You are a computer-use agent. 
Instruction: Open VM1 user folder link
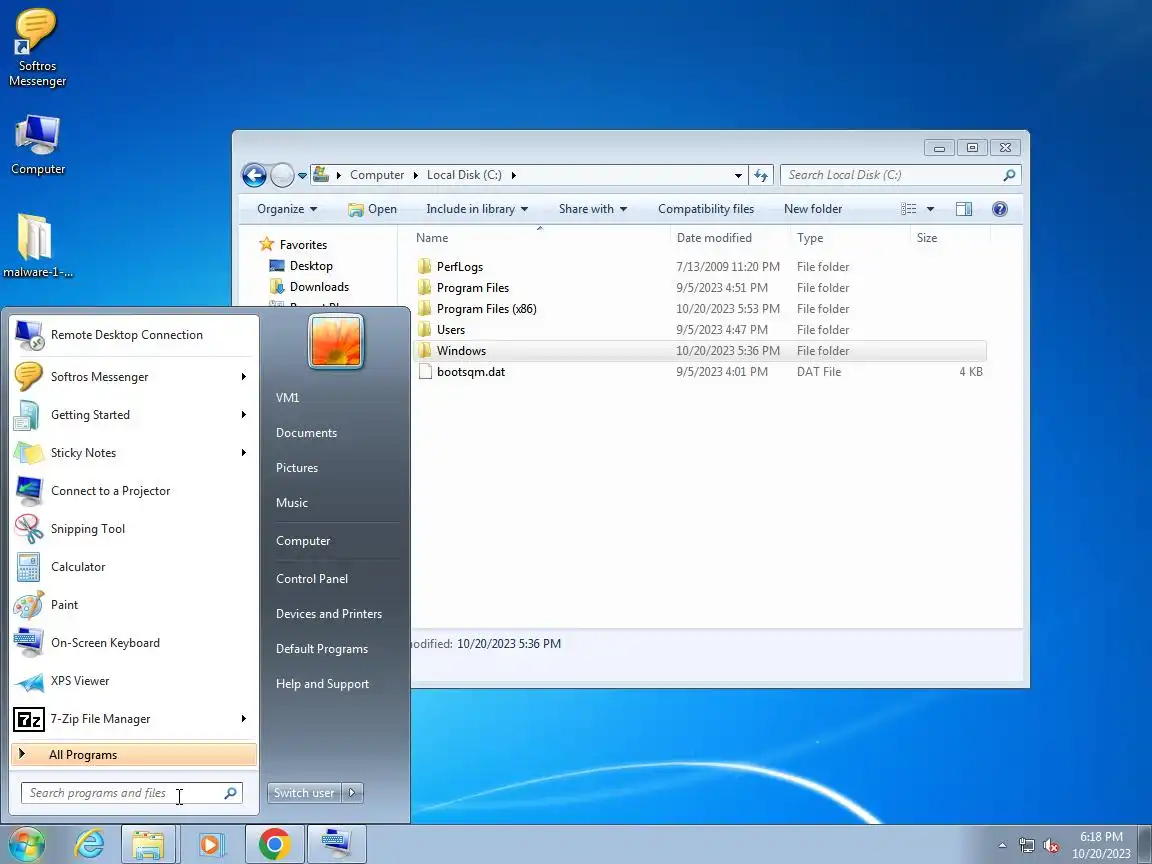287,398
